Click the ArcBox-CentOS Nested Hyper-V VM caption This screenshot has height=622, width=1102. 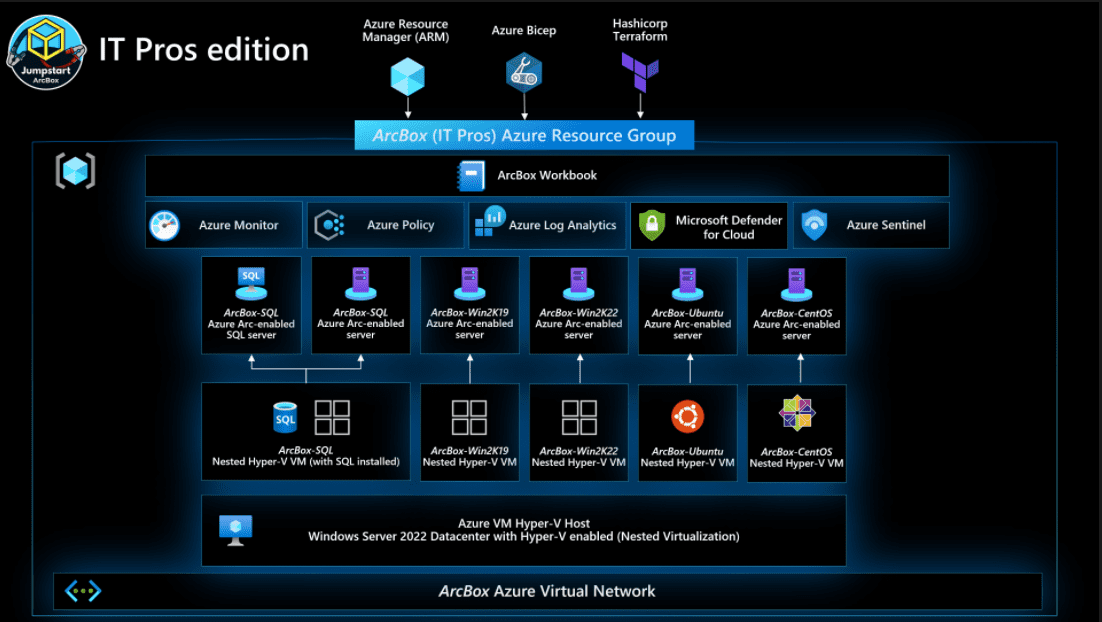796,458
